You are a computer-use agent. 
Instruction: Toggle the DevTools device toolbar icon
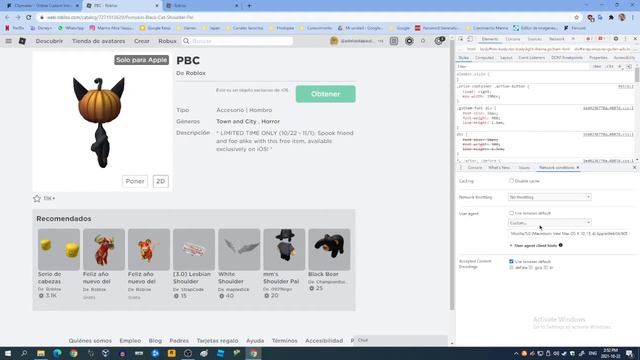[470, 39]
